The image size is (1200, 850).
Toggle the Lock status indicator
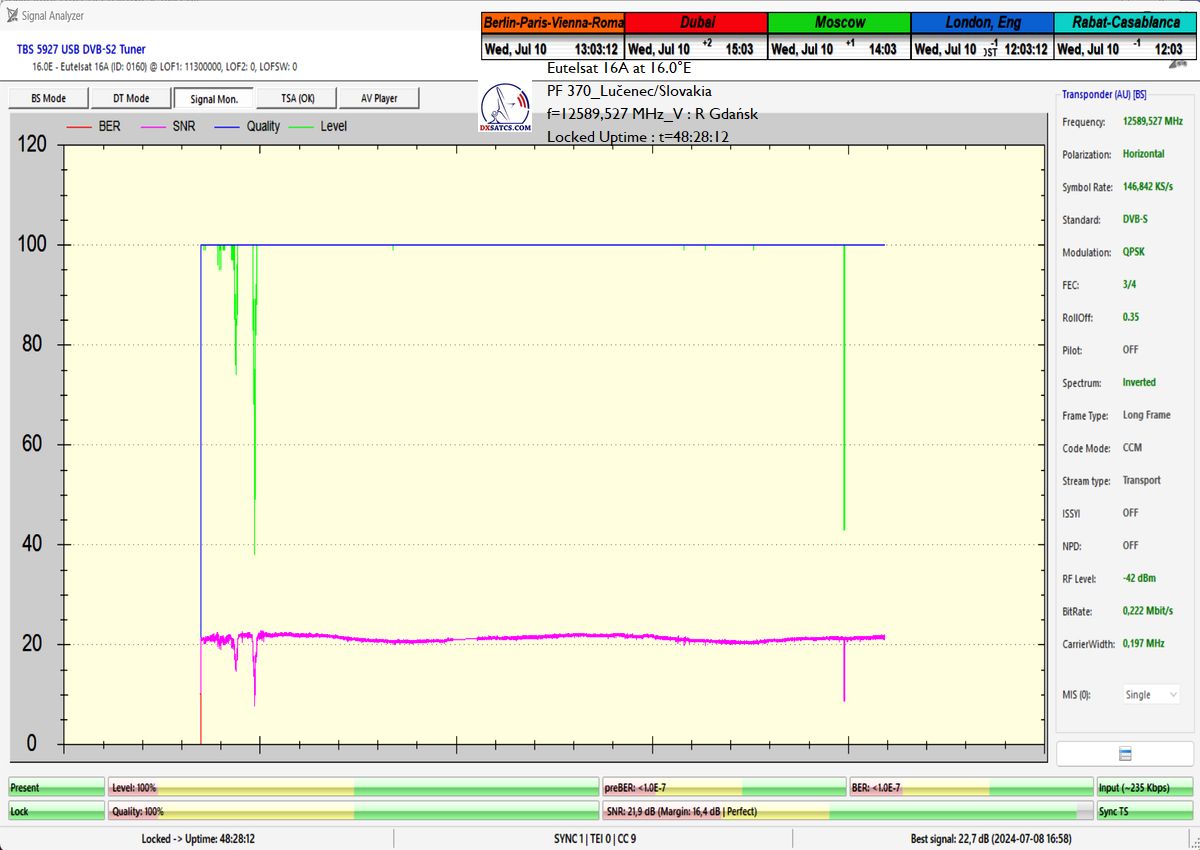[x=56, y=812]
